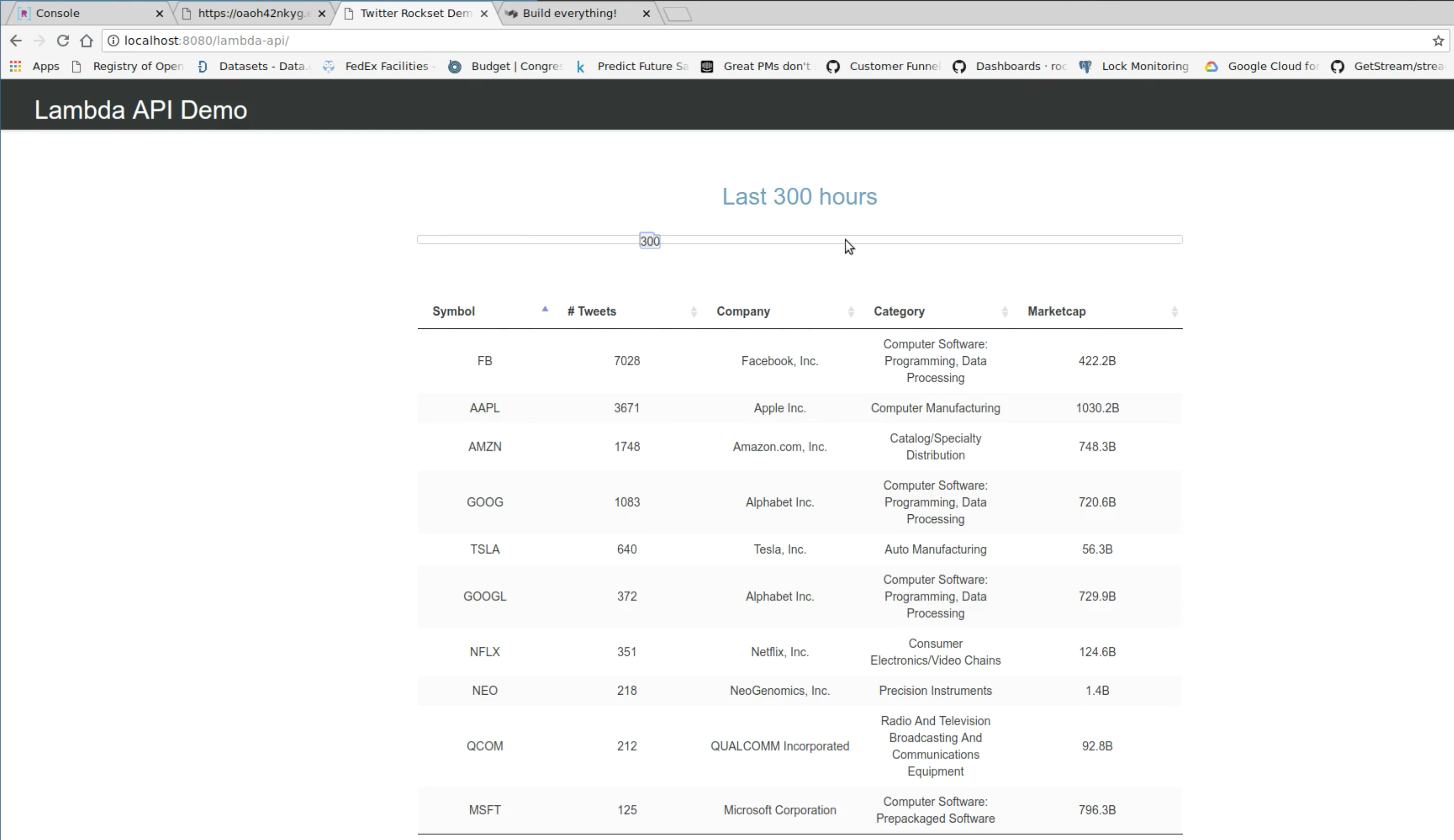Image resolution: width=1454 pixels, height=840 pixels.
Task: Switch to the Console tab
Action: (x=58, y=13)
